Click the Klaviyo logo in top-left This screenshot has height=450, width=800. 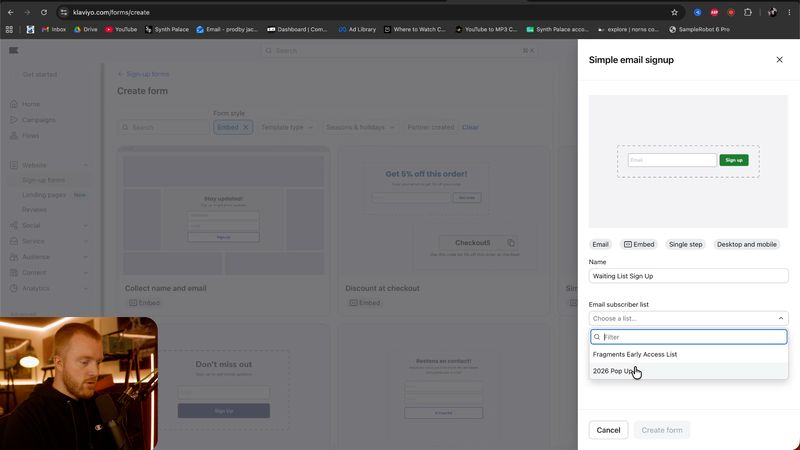point(14,50)
